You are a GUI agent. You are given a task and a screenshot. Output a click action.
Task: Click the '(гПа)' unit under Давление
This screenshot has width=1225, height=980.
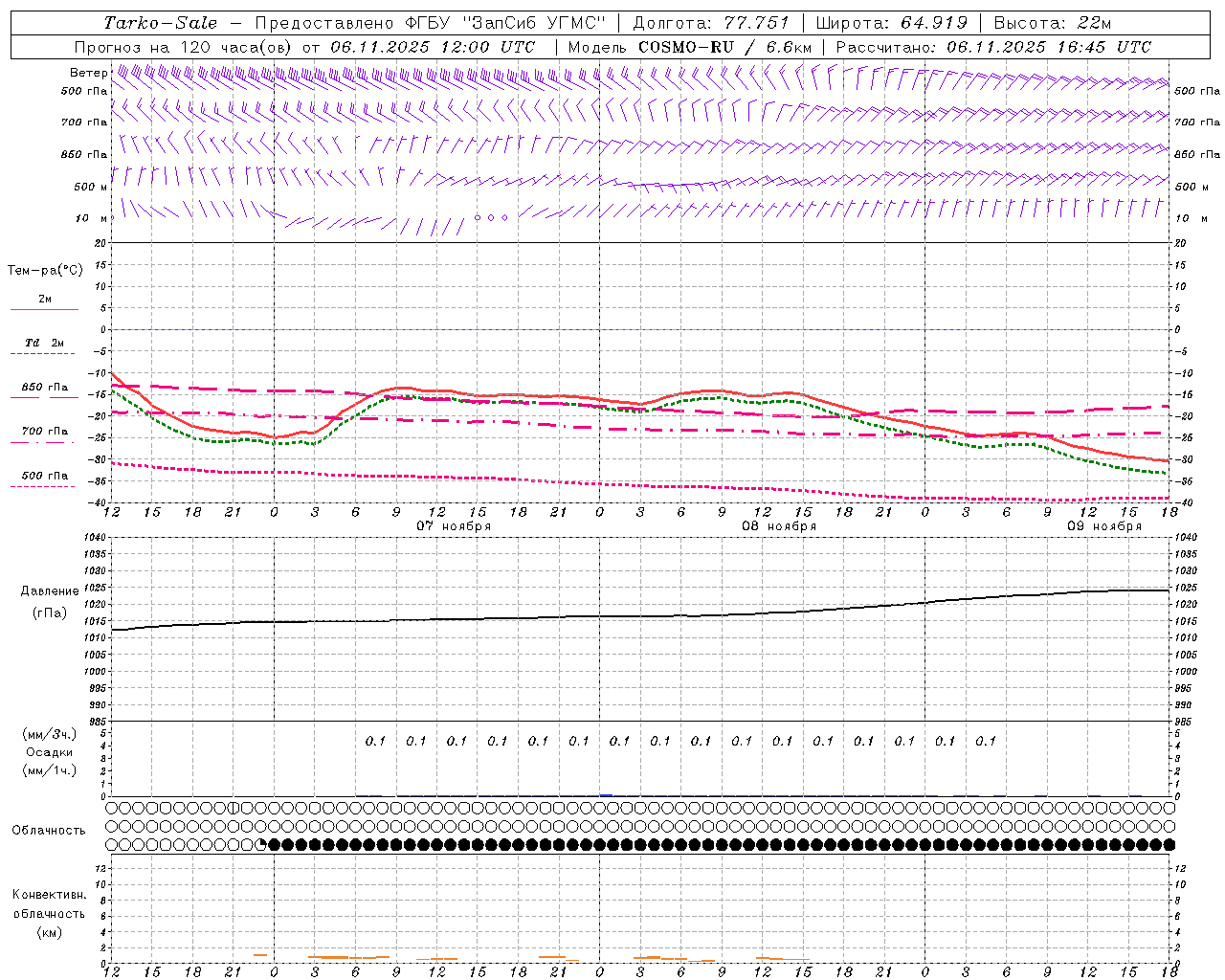pyautogui.click(x=50, y=613)
